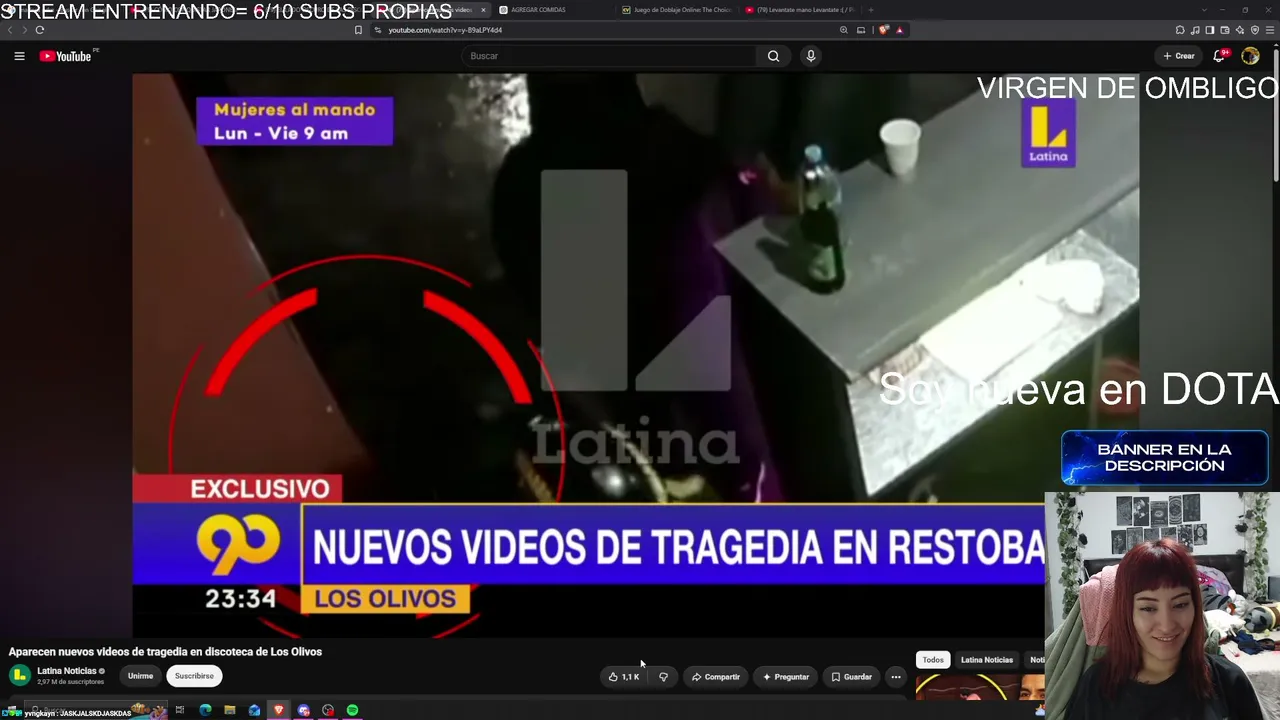This screenshot has height=720, width=1280.
Task: Switch to Juego de Doblaje Online tab
Action: coord(677,10)
